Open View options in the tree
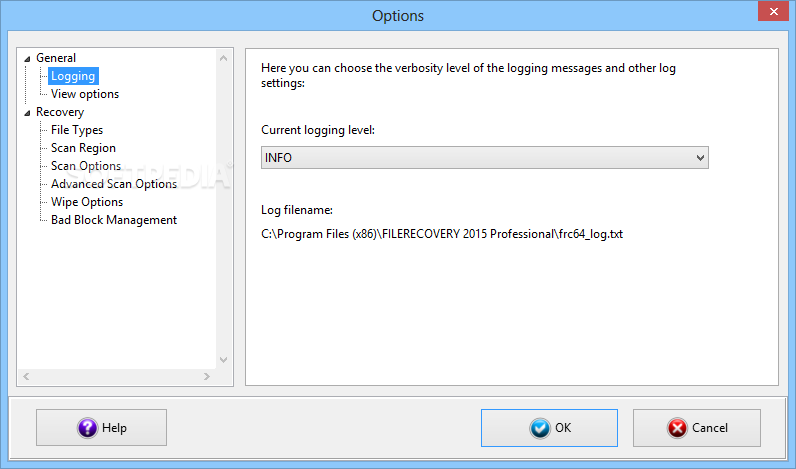Viewport: 796px width, 469px height. pos(85,94)
